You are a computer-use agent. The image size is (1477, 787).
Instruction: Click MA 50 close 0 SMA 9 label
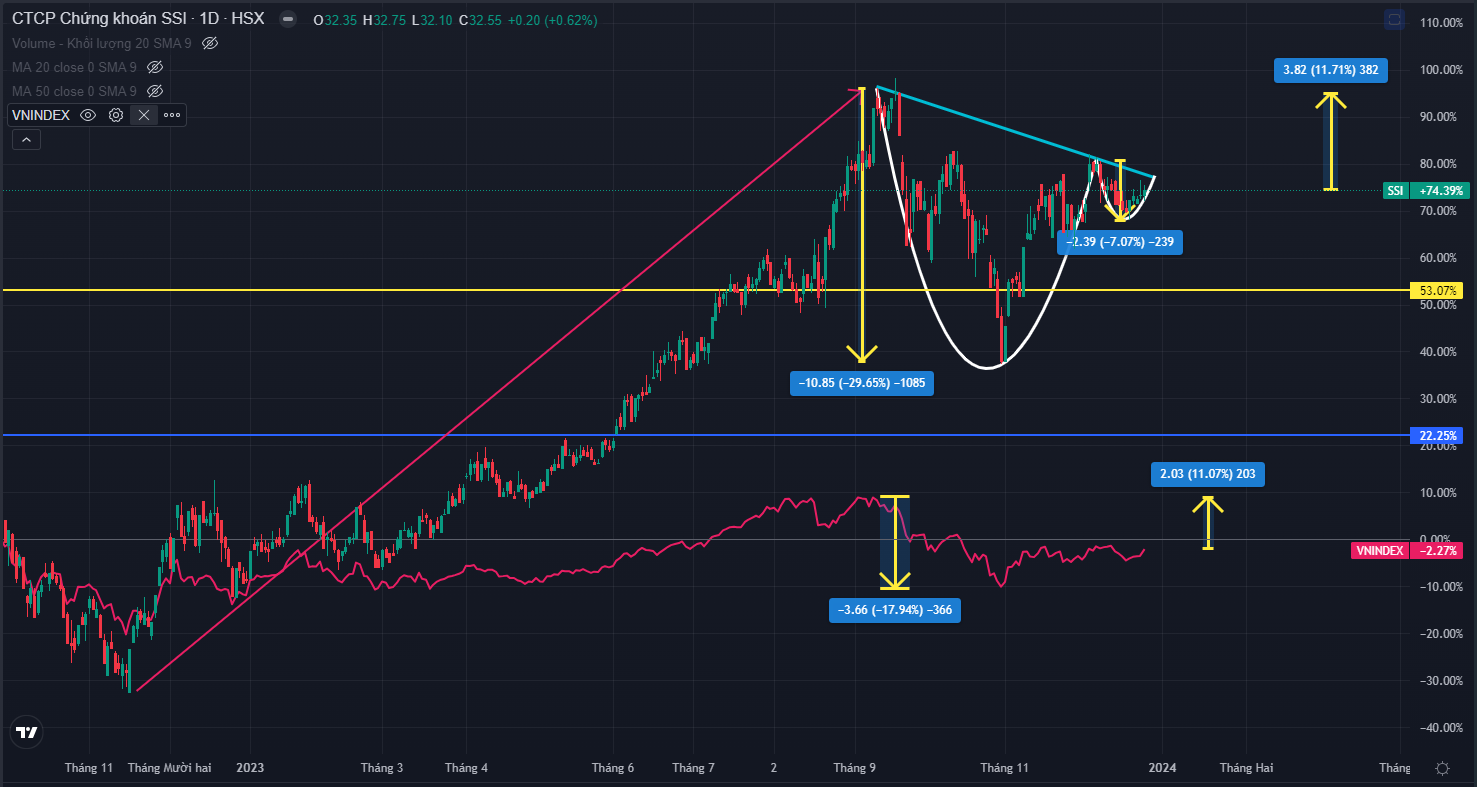tap(74, 91)
